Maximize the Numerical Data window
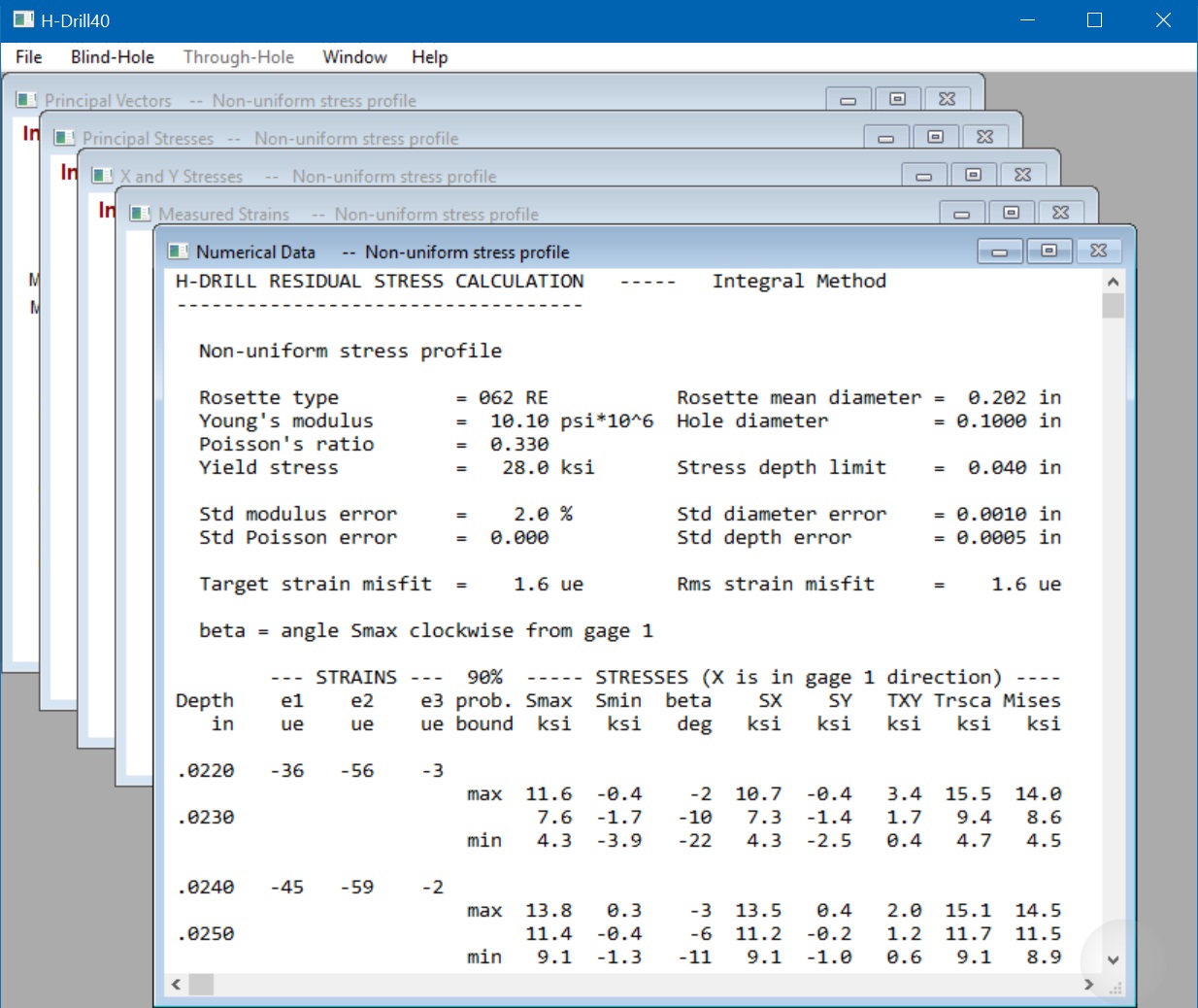Viewport: 1198px width, 1008px height. tap(1048, 252)
